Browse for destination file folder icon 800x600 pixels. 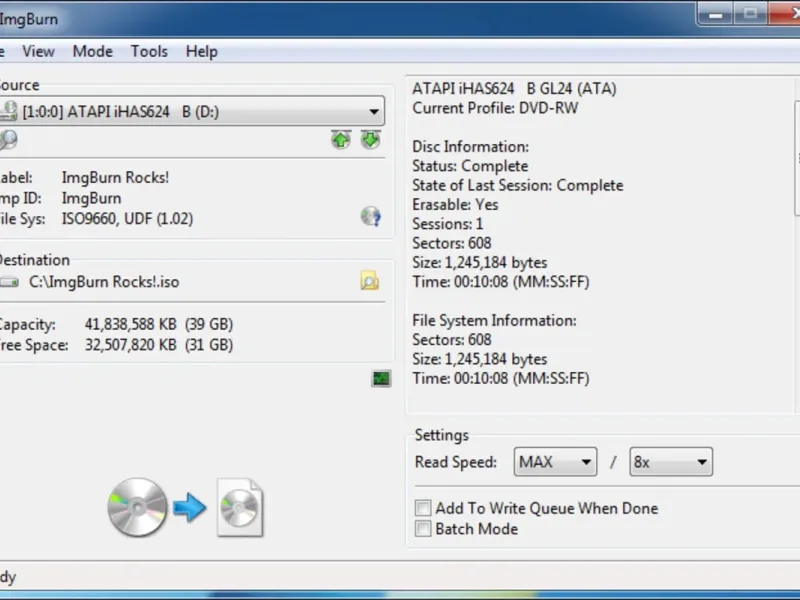369,281
